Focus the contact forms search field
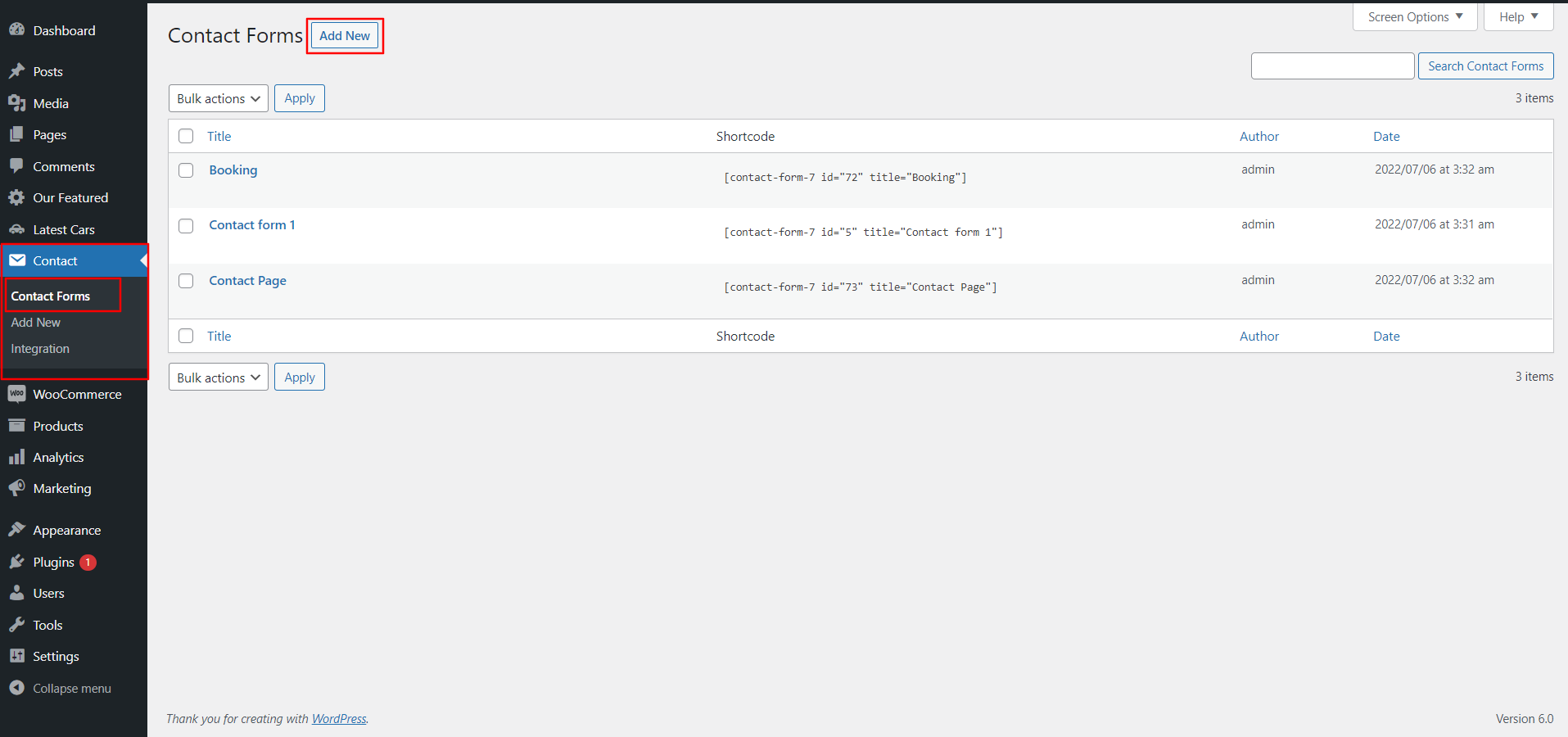Screen dimensions: 1568x737 tap(1332, 66)
